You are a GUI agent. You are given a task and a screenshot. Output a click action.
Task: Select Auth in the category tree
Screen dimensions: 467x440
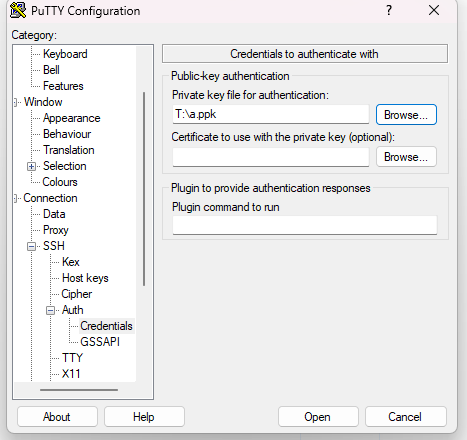click(73, 310)
